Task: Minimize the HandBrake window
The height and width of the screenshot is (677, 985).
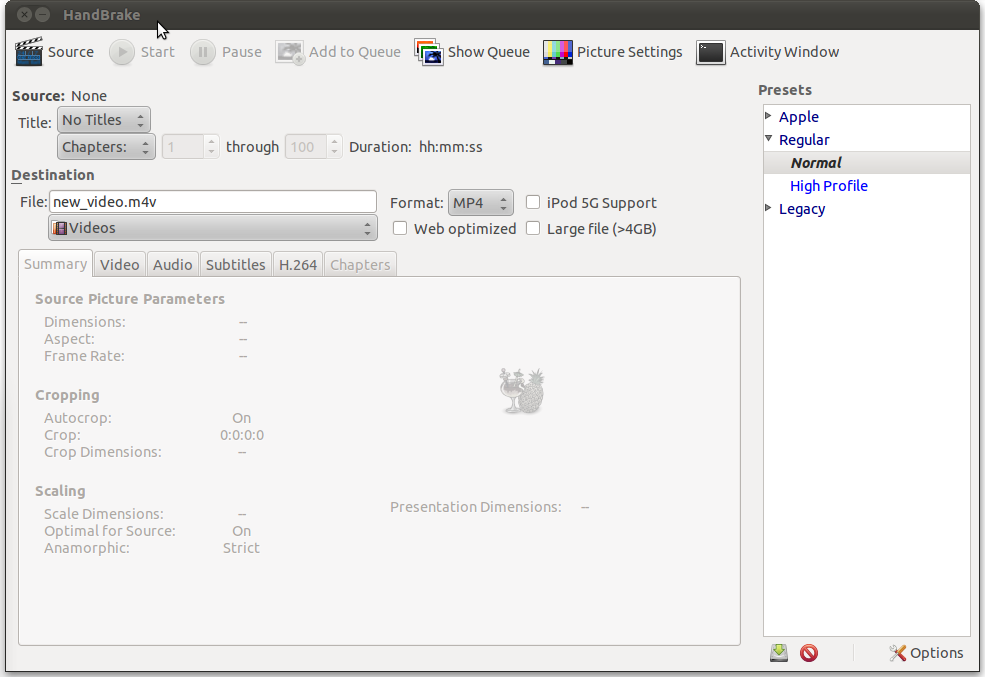Action: (x=43, y=14)
